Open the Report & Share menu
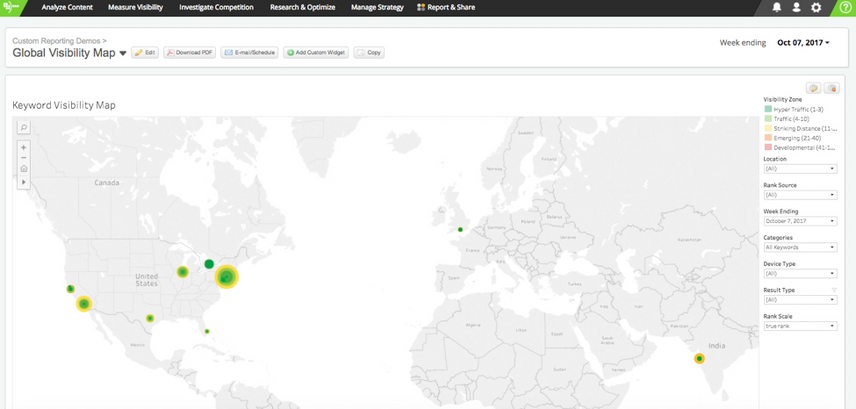Viewport: 856px width, 409px height. [446, 8]
